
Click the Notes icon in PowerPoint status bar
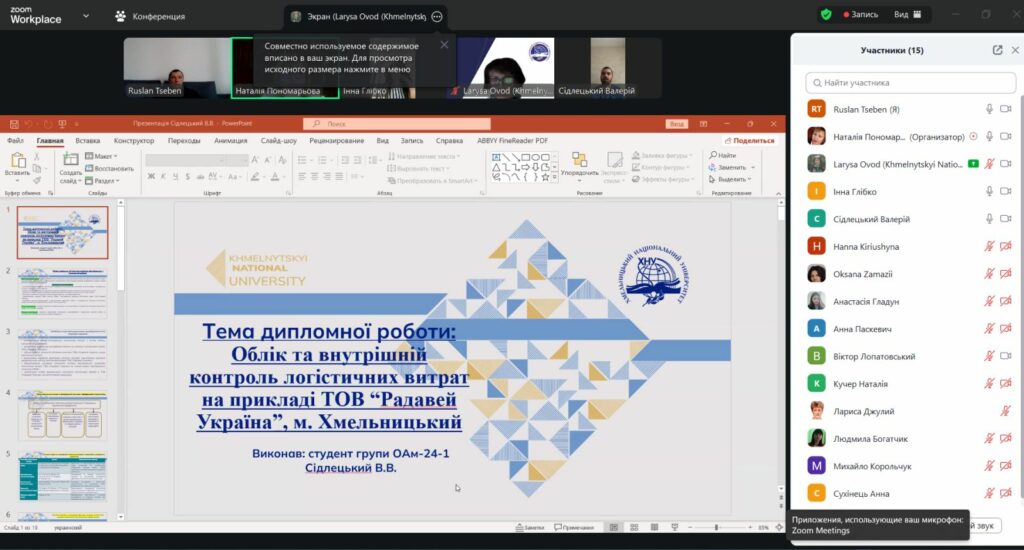[x=530, y=527]
